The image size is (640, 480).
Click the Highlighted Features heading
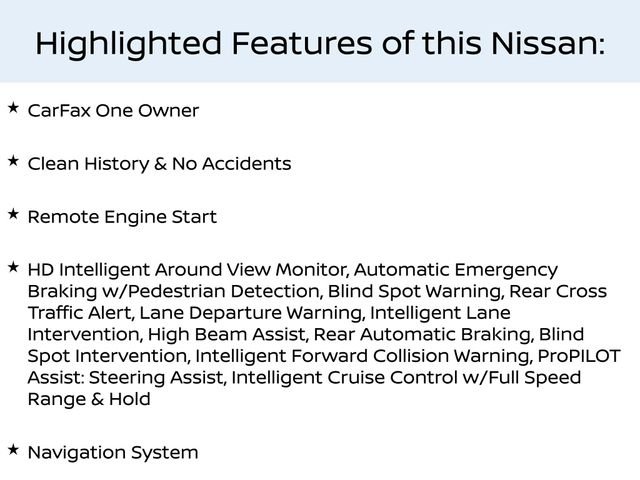[x=319, y=43]
